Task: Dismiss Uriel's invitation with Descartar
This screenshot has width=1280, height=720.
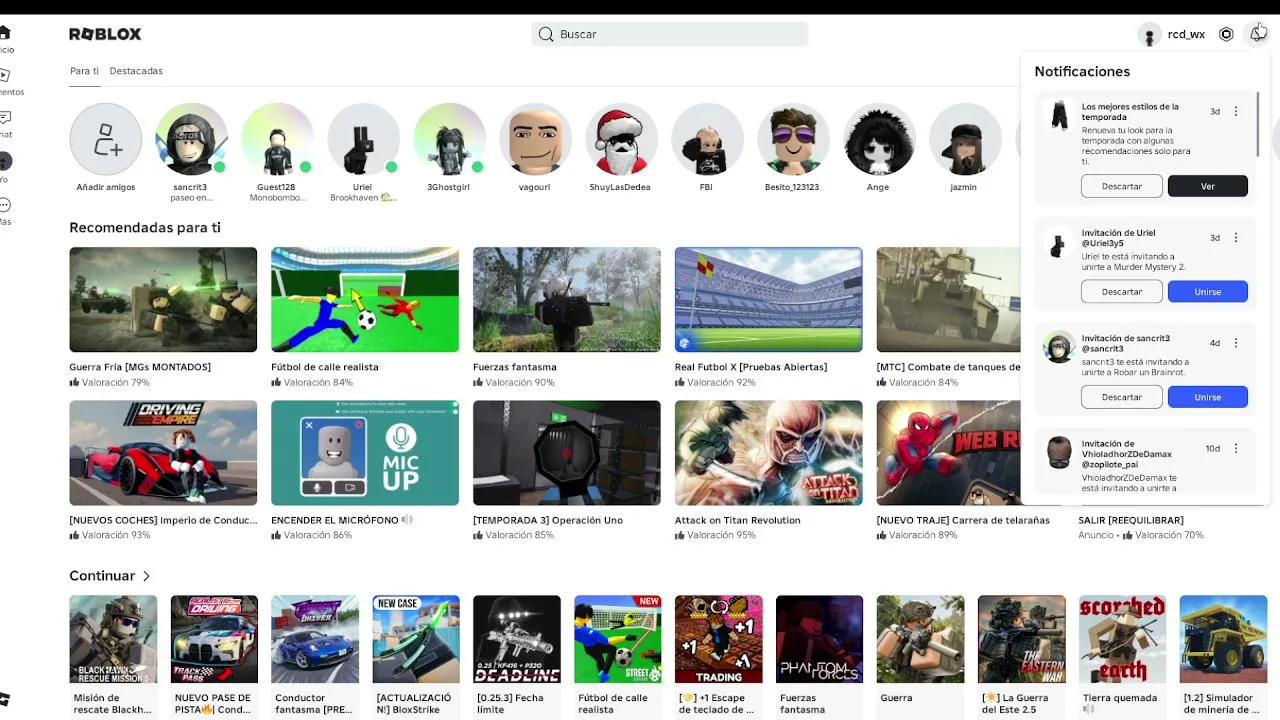Action: tap(1122, 292)
